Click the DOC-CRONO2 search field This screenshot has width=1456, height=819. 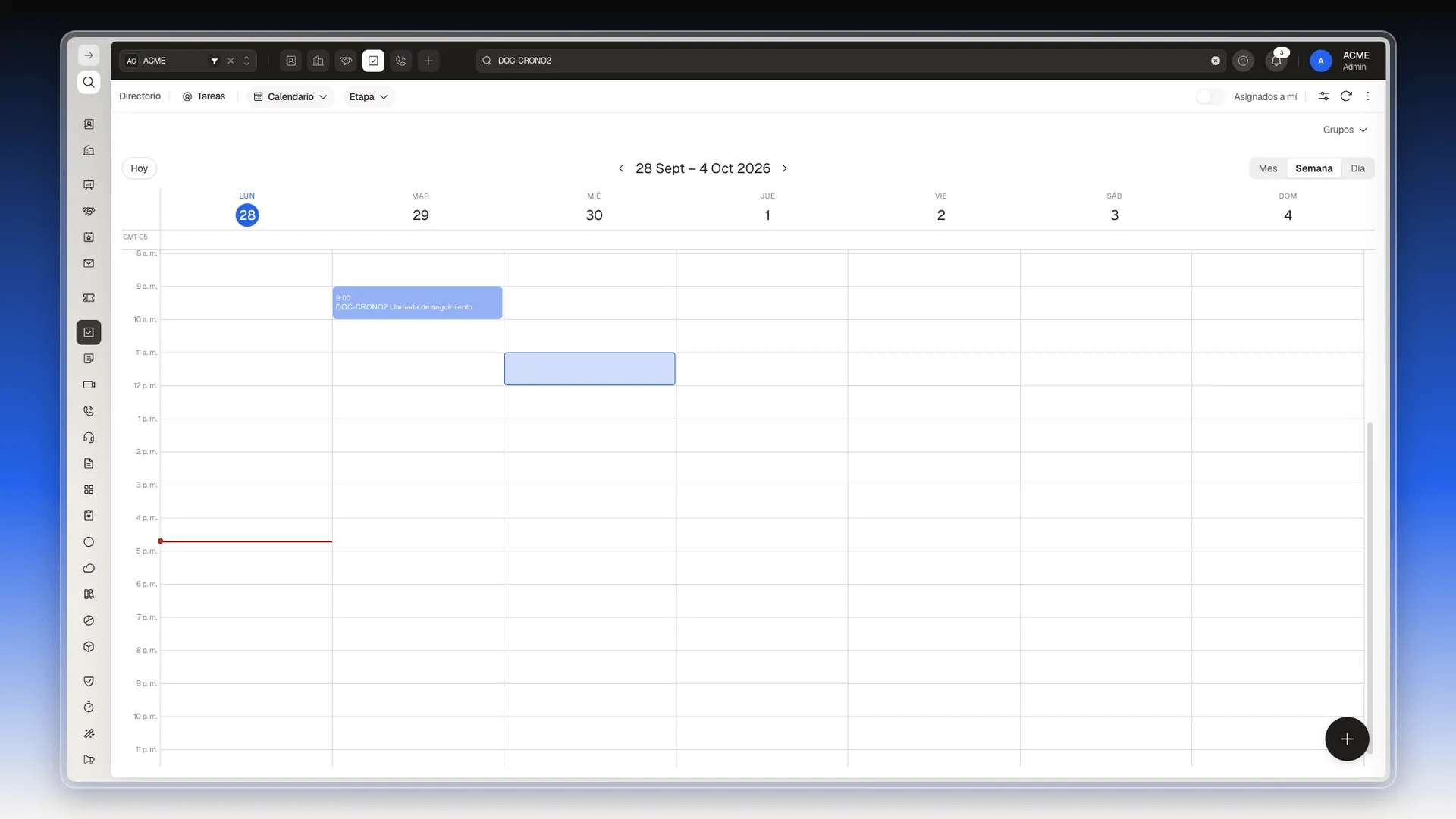(851, 61)
